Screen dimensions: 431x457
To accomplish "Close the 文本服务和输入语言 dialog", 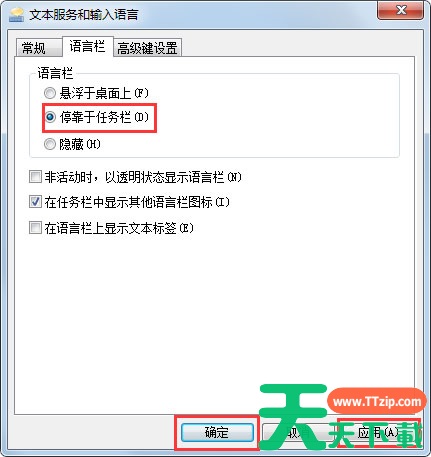I will [x=400, y=10].
